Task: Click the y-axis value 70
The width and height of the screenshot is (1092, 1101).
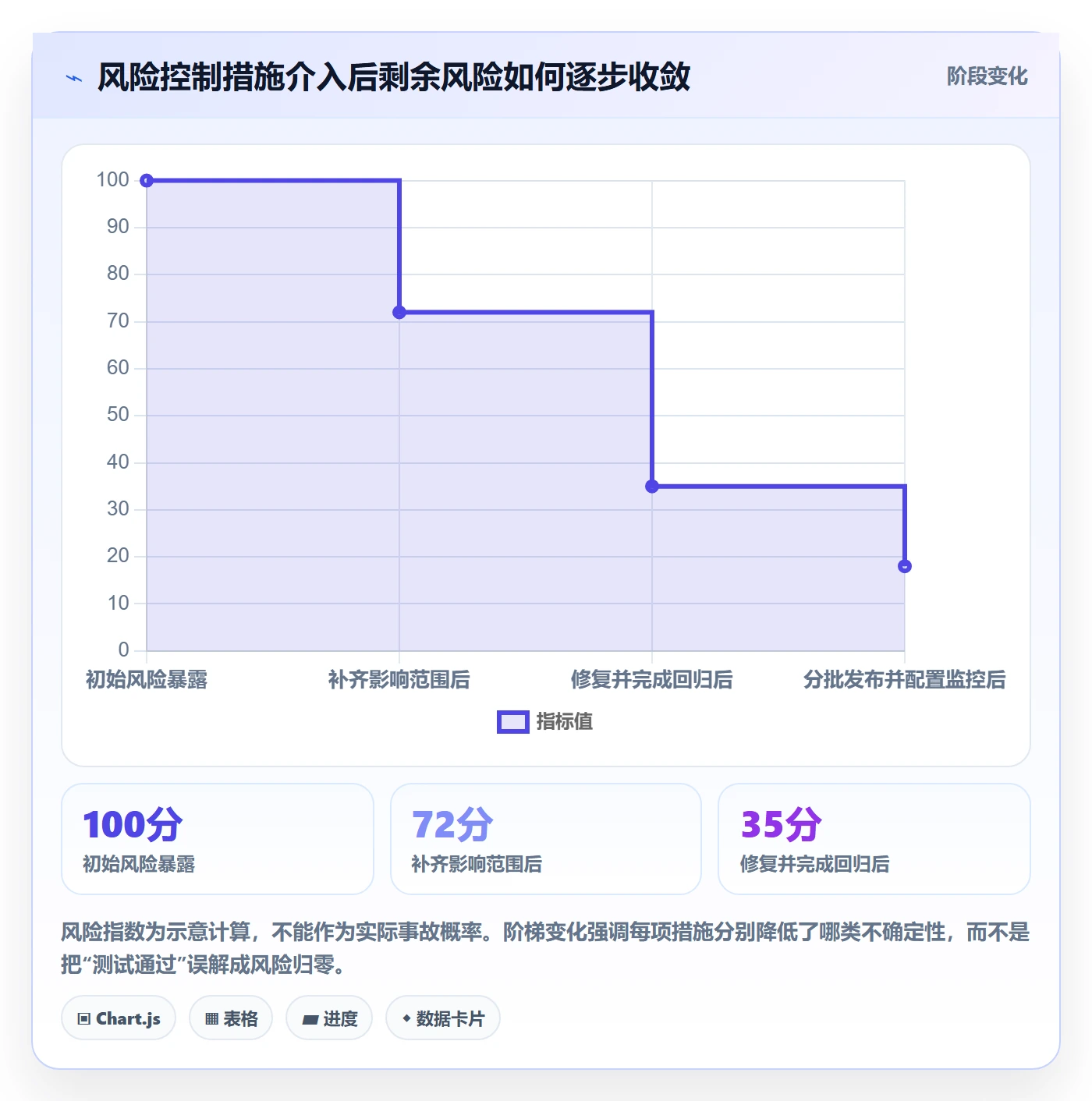Action: (118, 321)
